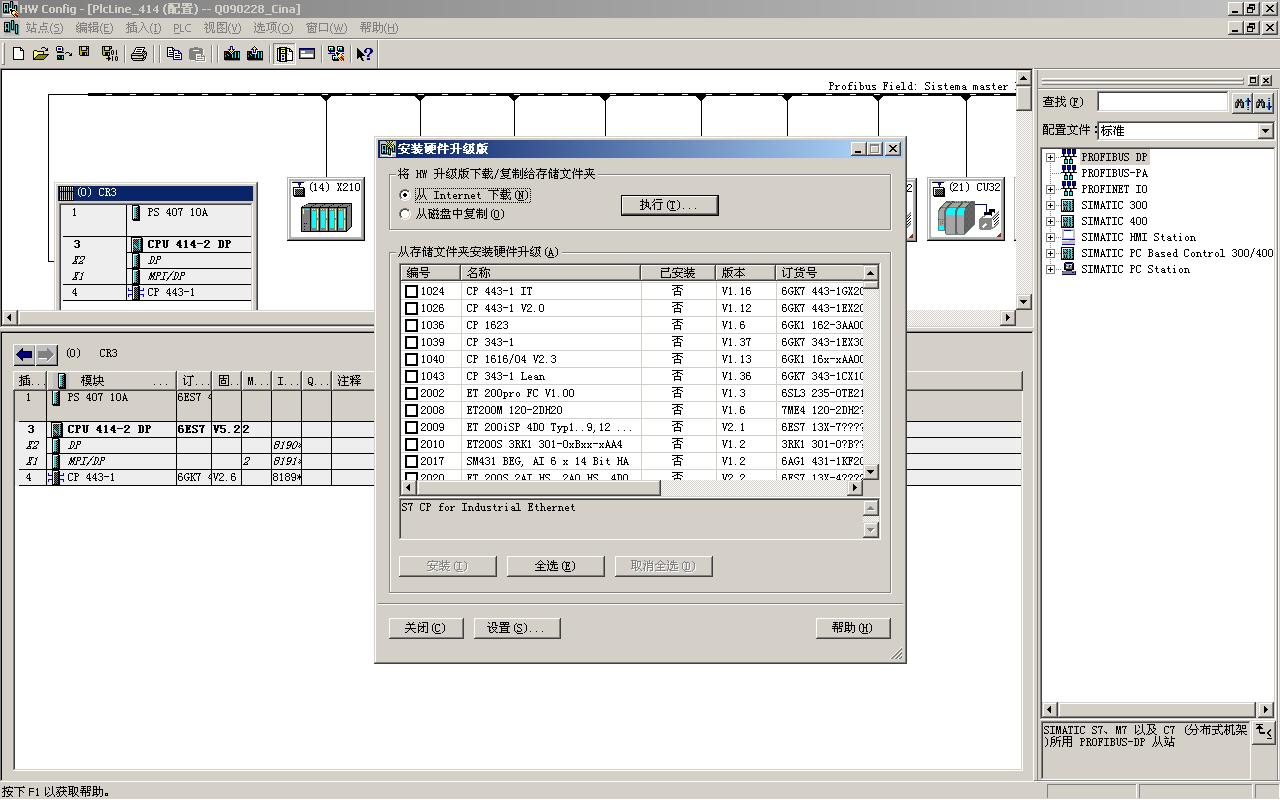Click the 名称 column header

coord(550,273)
